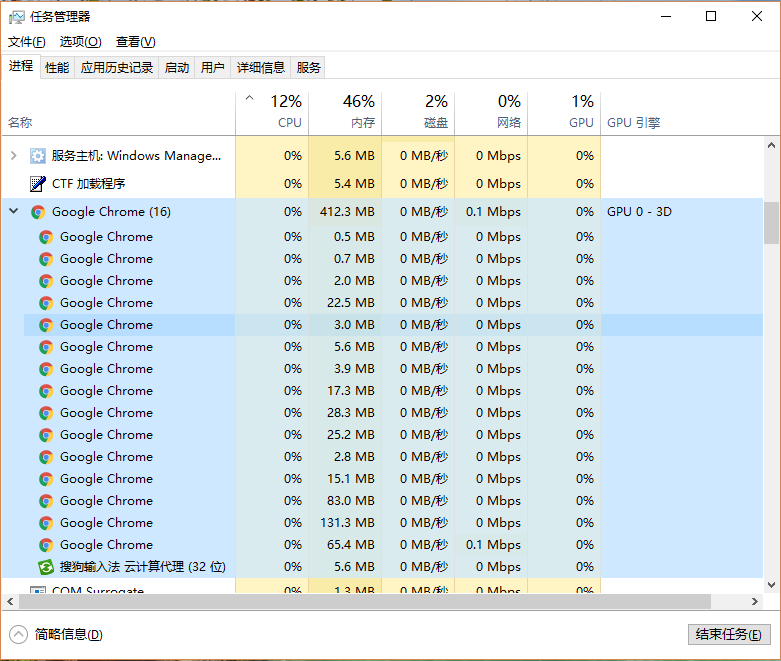This screenshot has height=661, width=781.
Task: Open the 查看(V) menu
Action: tap(135, 42)
